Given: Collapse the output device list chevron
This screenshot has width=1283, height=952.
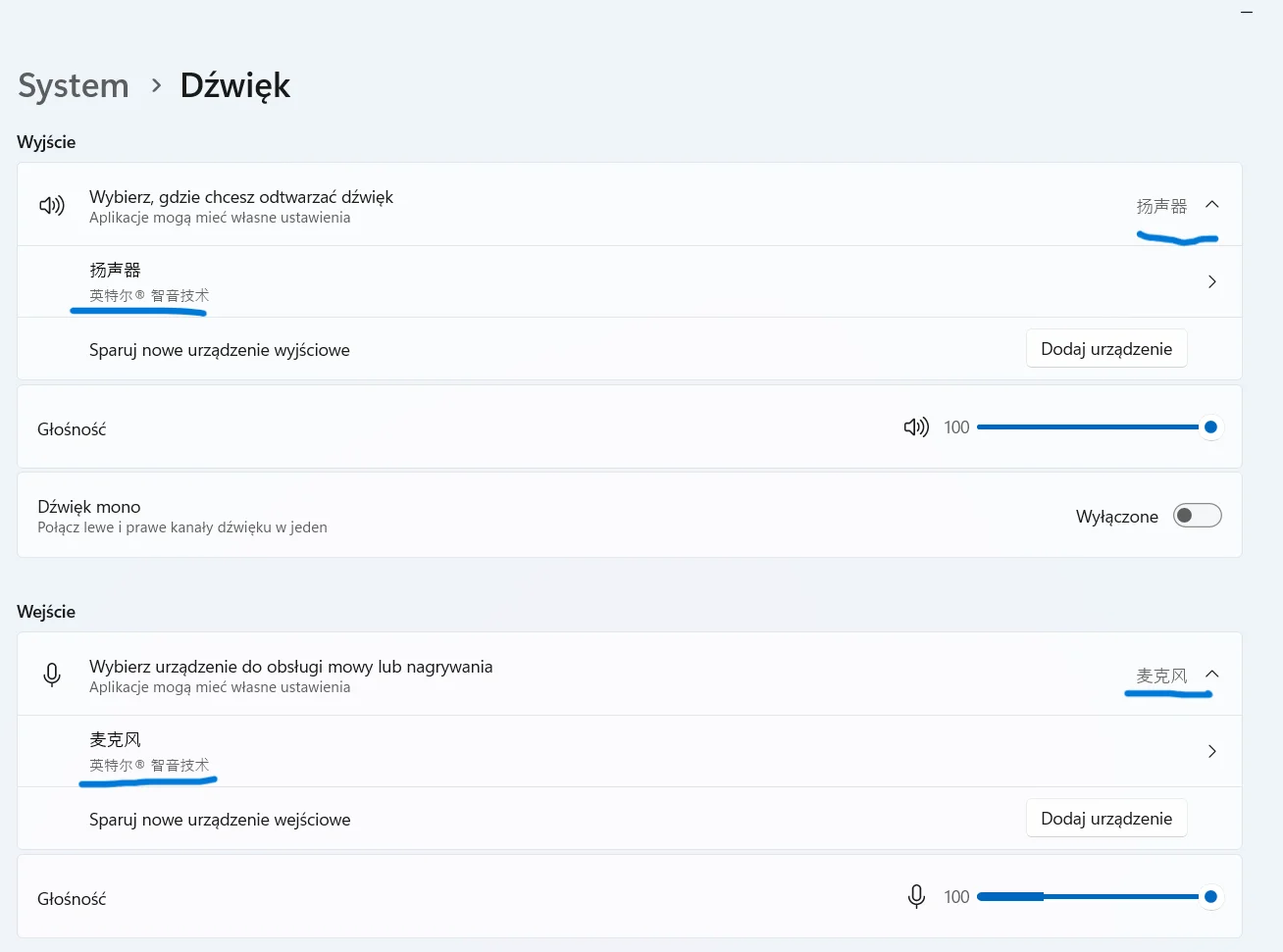Looking at the screenshot, I should [1212, 205].
